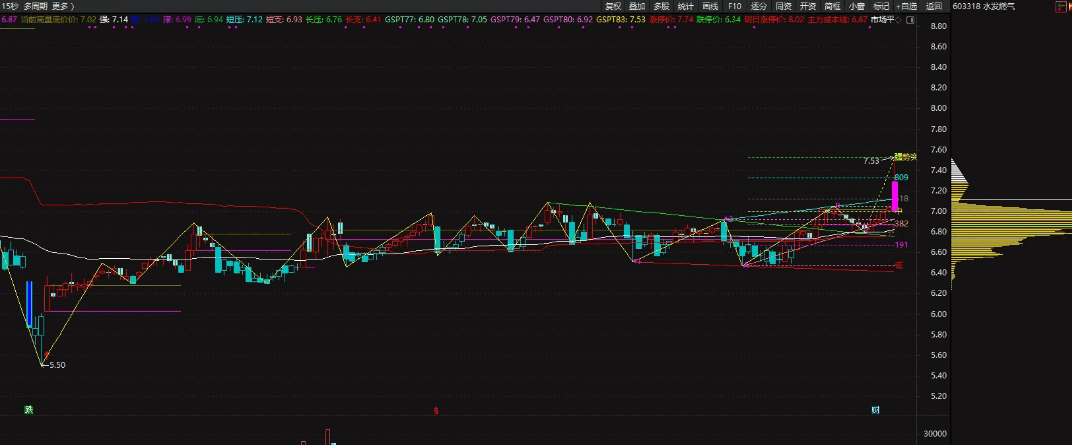Screen dimensions: 1072x445
Task: Click the GSPT77: 6.80 indicator label
Action: click(410, 19)
